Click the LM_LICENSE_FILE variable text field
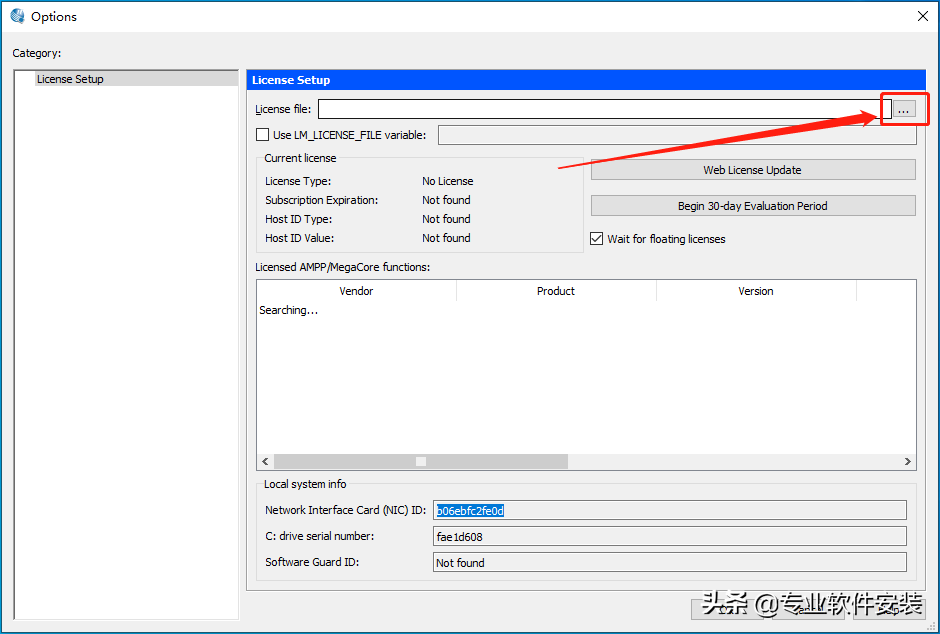The image size is (940, 634). (x=677, y=135)
